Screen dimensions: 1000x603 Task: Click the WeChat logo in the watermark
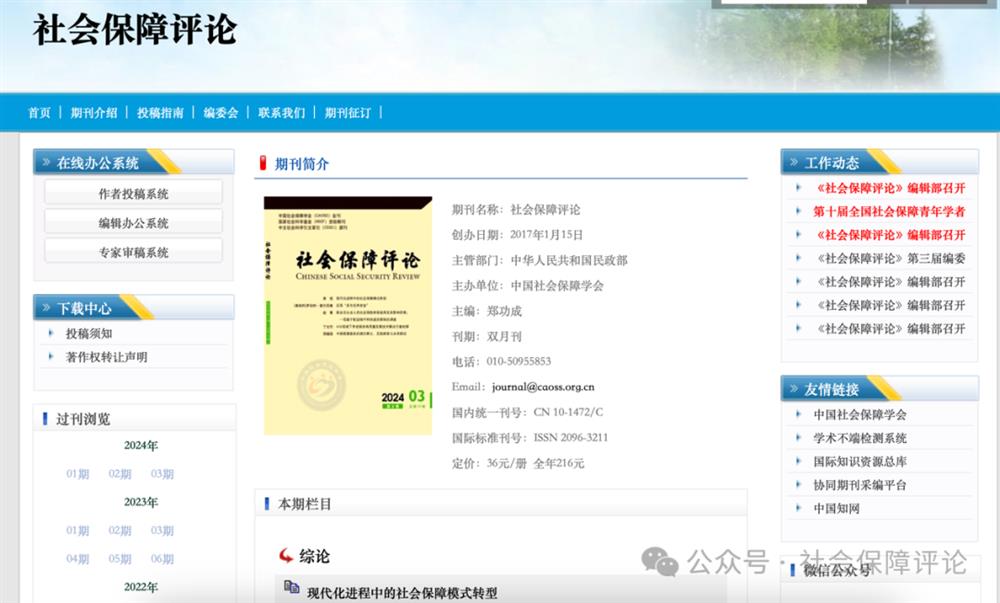pyautogui.click(x=659, y=561)
